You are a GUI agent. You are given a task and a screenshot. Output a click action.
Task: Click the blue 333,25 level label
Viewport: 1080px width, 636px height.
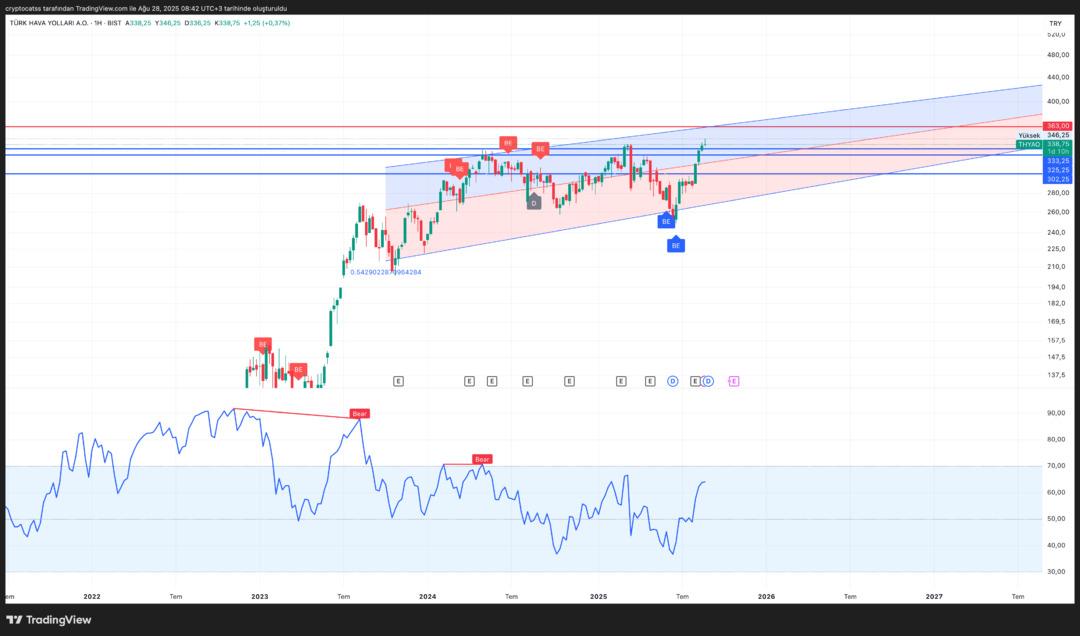tap(1058, 161)
